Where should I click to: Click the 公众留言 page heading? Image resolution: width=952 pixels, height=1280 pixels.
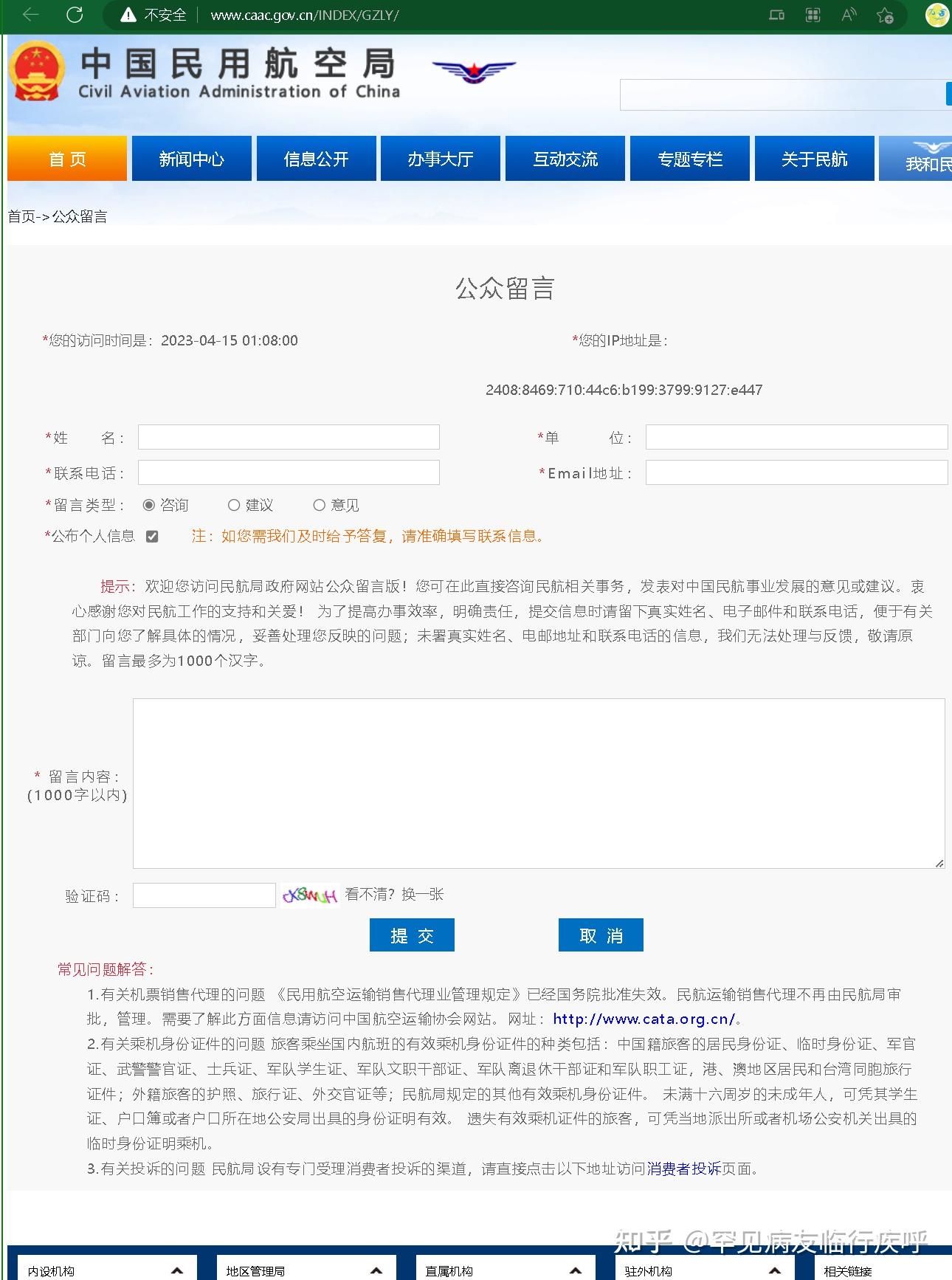505,288
